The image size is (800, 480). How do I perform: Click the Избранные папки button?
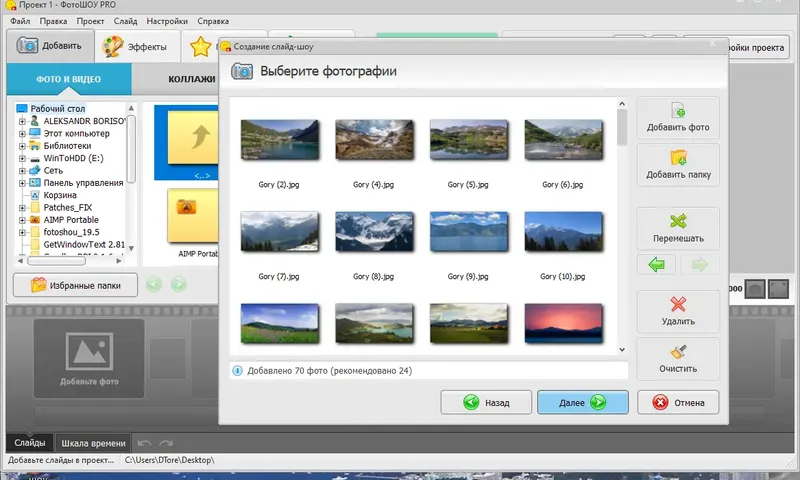[76, 285]
